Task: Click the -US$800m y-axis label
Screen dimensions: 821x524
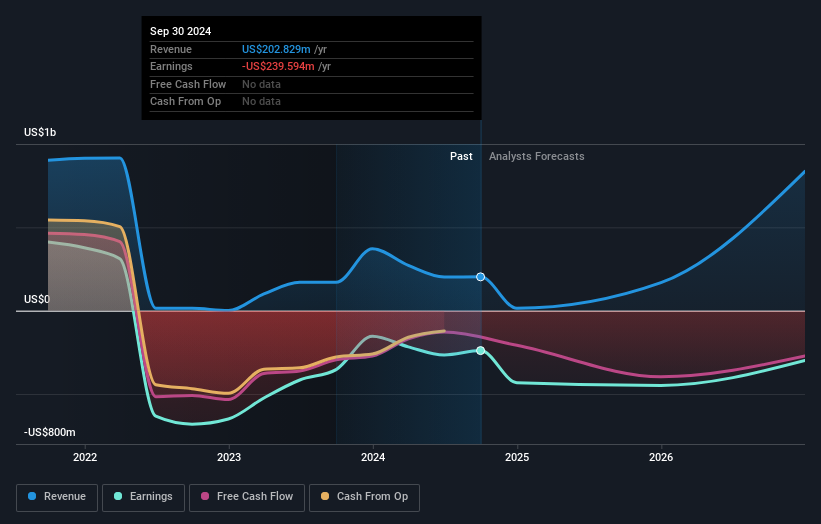Action: pyautogui.click(x=50, y=432)
